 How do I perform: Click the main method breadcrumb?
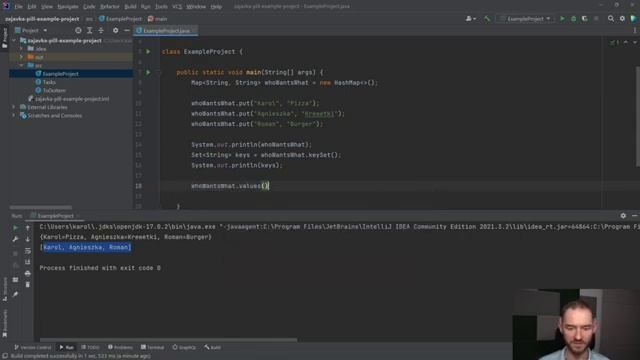point(158,19)
